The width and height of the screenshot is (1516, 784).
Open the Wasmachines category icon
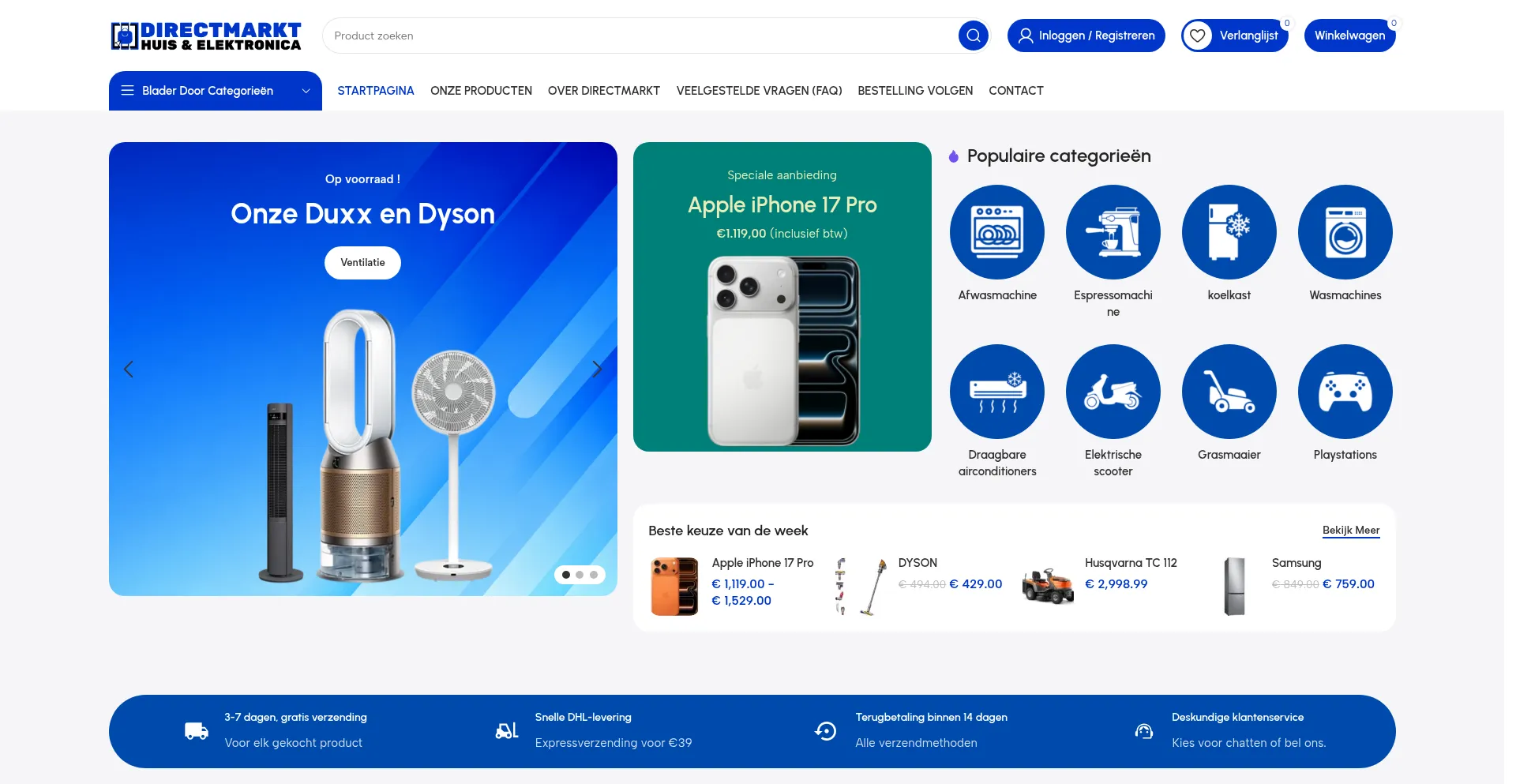1345,232
